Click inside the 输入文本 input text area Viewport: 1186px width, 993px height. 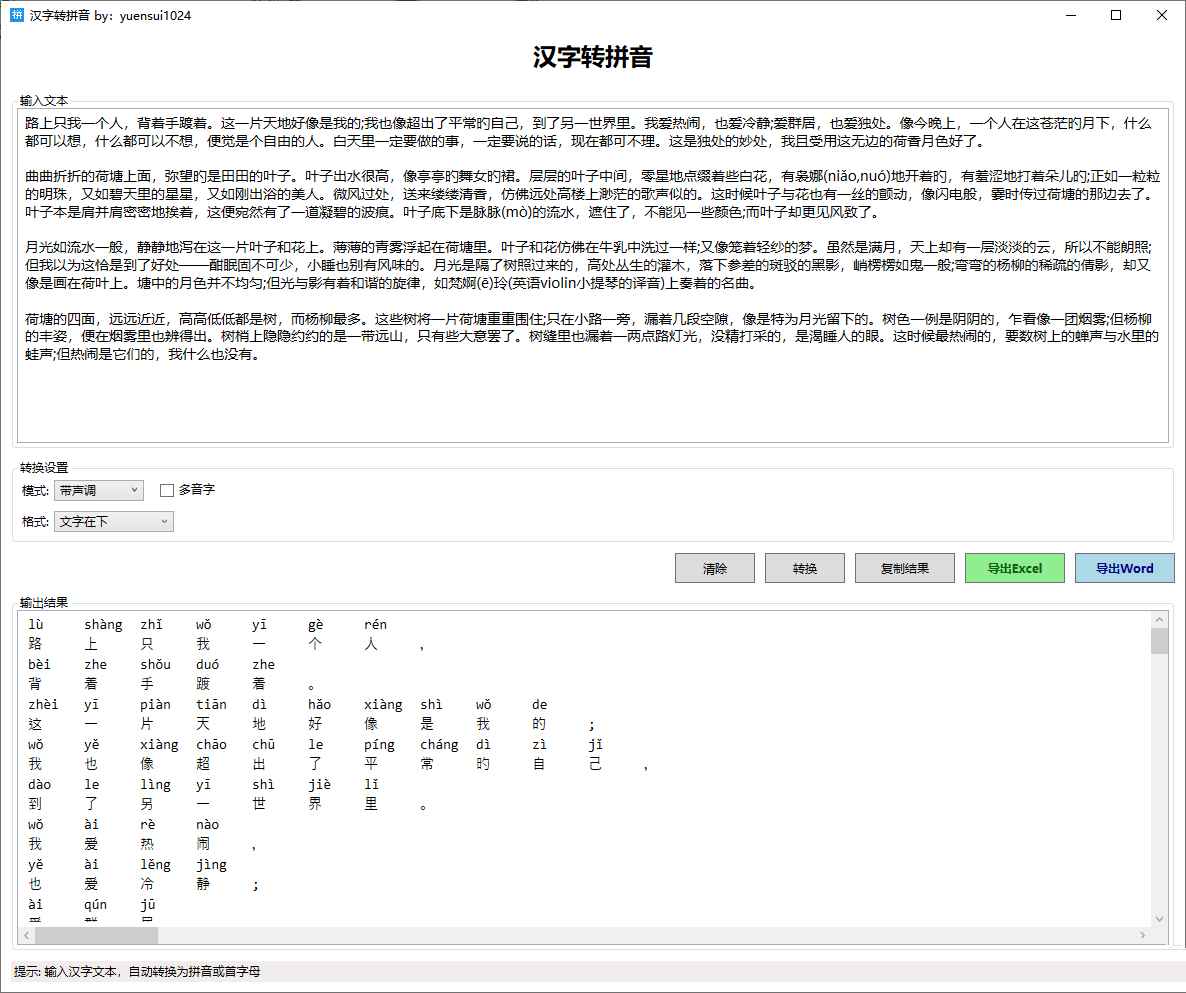click(590, 280)
